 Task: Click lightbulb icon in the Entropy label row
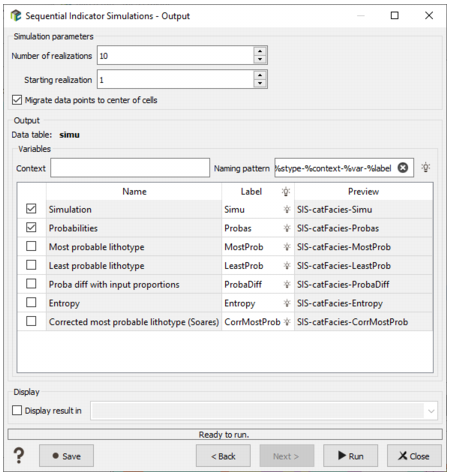[287, 303]
